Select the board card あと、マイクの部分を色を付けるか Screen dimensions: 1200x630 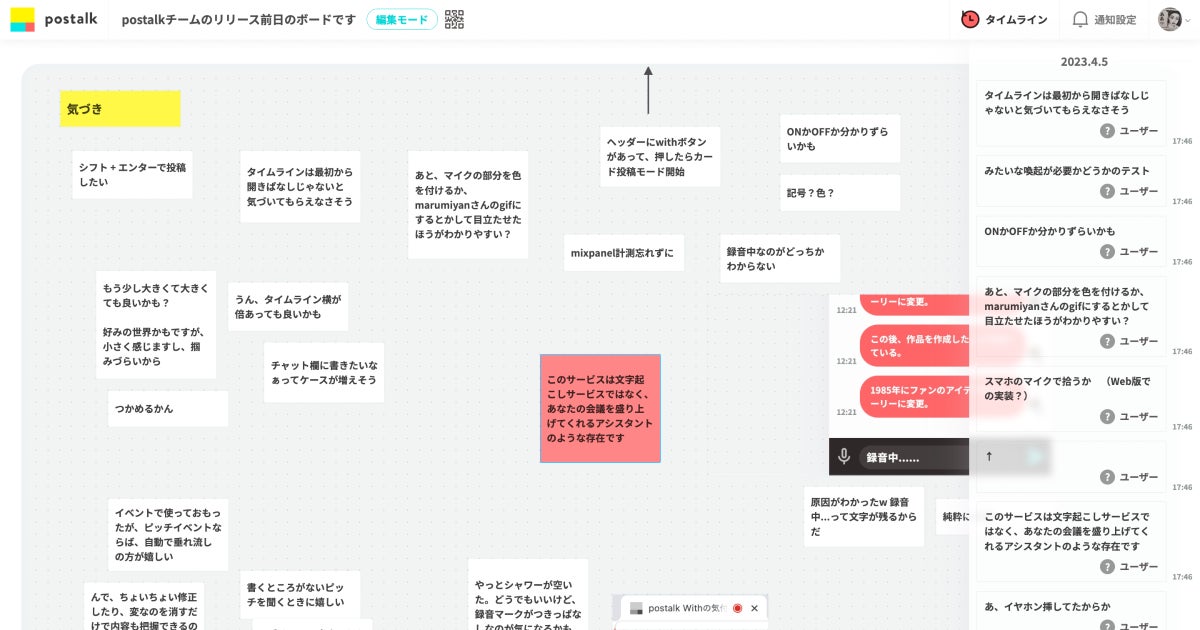point(468,204)
